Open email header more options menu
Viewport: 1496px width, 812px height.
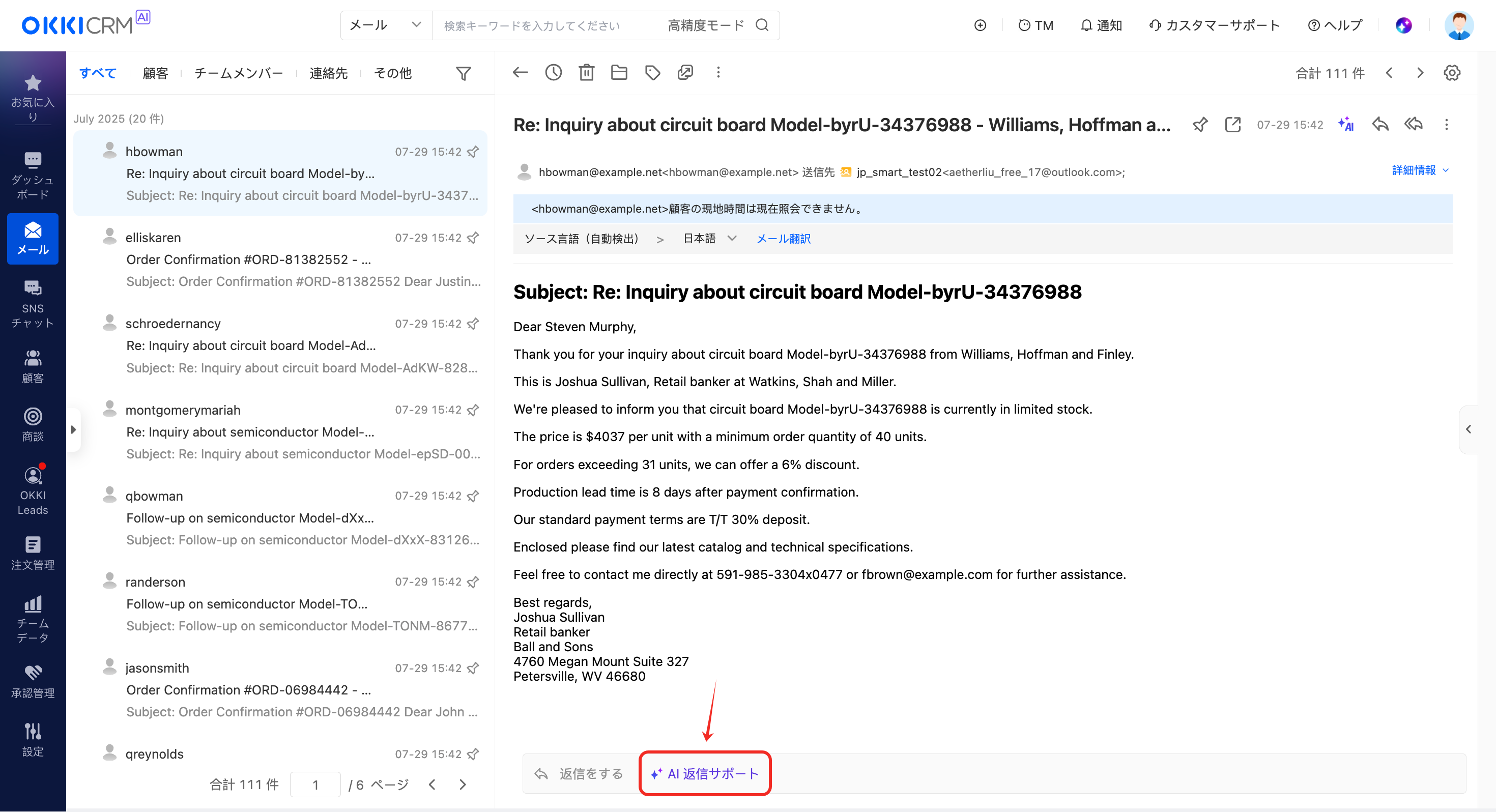(x=1446, y=124)
